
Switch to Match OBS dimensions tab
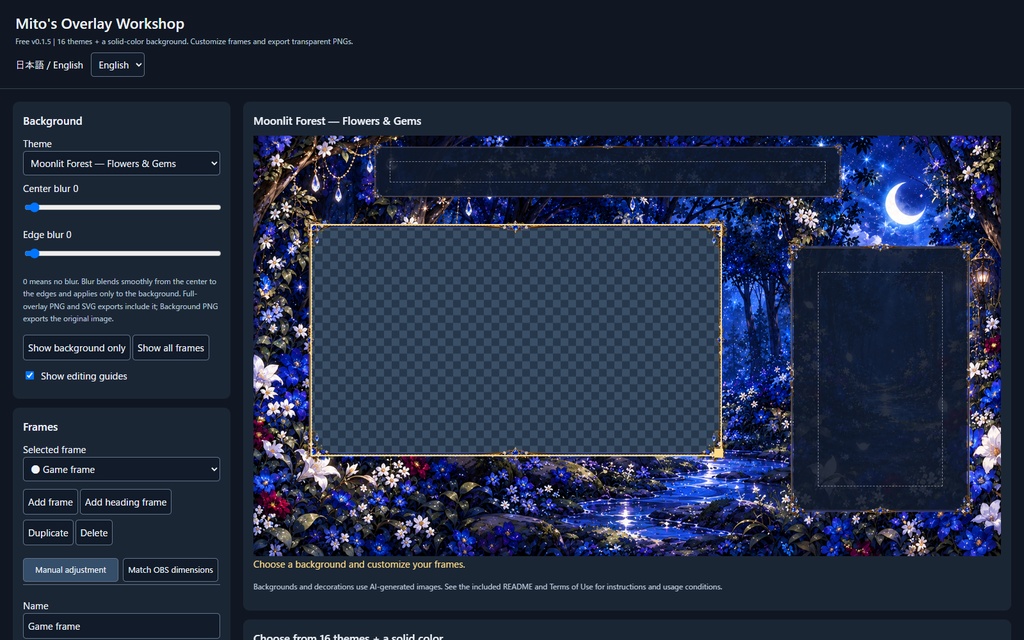click(170, 570)
